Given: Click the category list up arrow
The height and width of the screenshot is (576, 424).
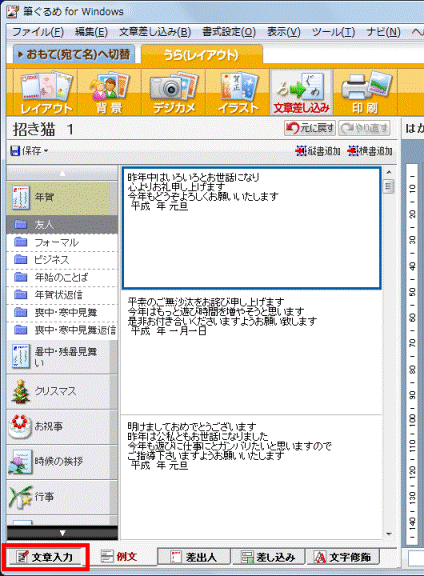Looking at the screenshot, I should pyautogui.click(x=62, y=173).
